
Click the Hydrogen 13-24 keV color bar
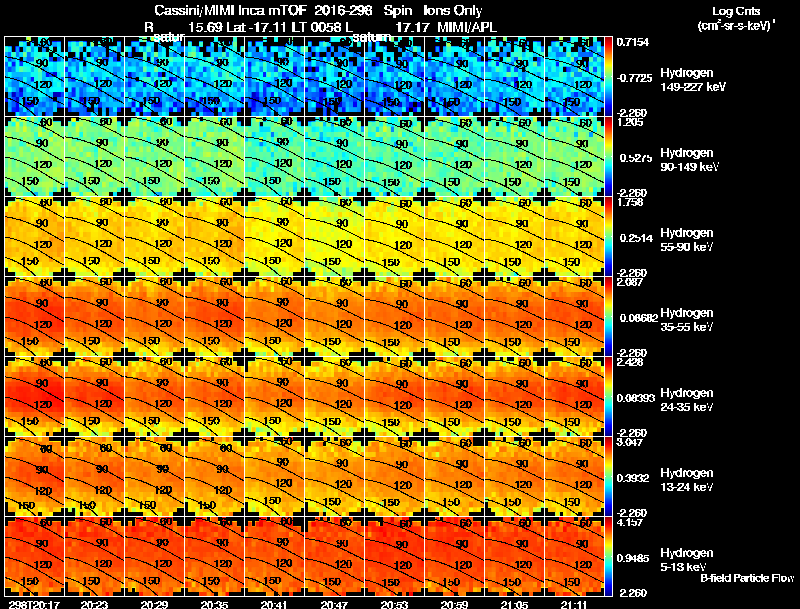point(608,476)
